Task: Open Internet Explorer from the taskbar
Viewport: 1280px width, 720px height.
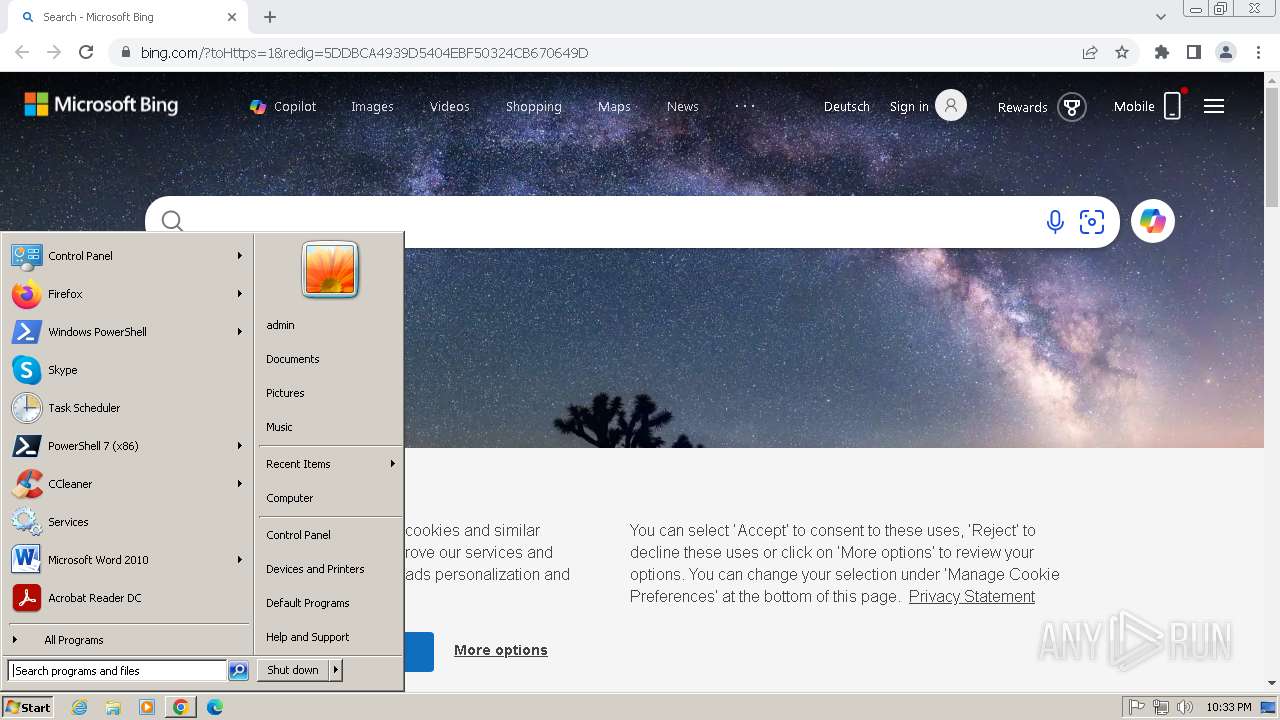Action: click(80, 707)
